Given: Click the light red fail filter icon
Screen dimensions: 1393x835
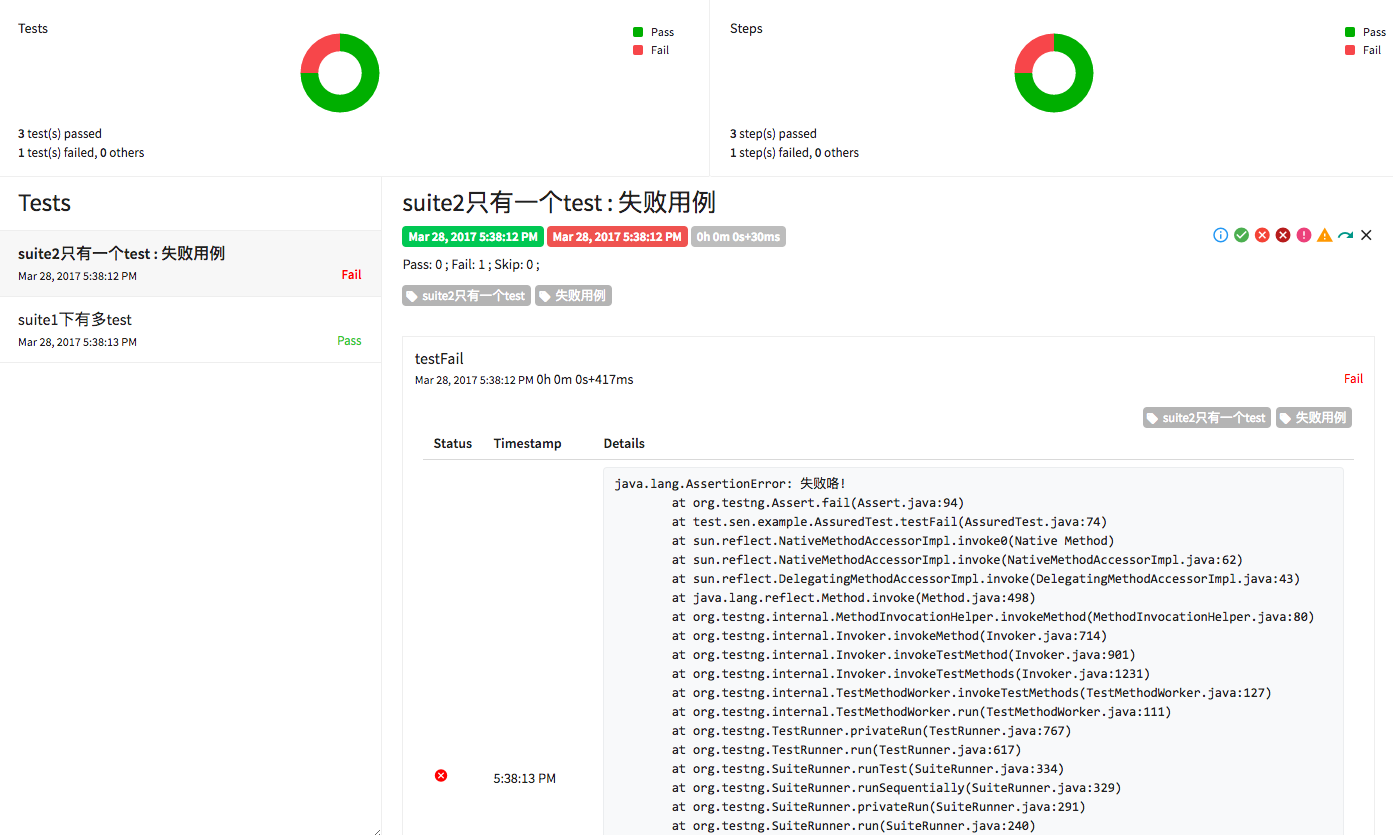Looking at the screenshot, I should [1262, 235].
